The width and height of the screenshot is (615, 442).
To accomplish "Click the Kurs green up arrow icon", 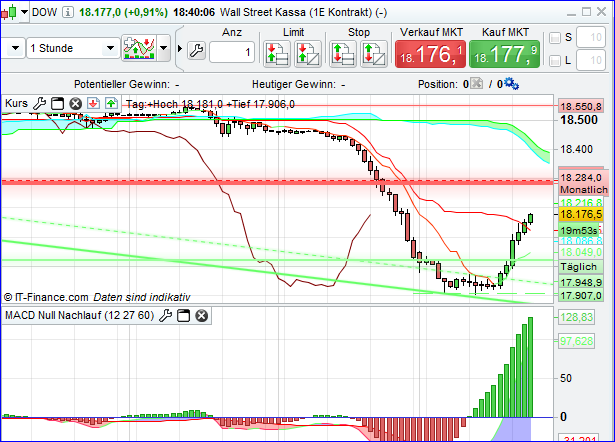I will tap(111, 104).
